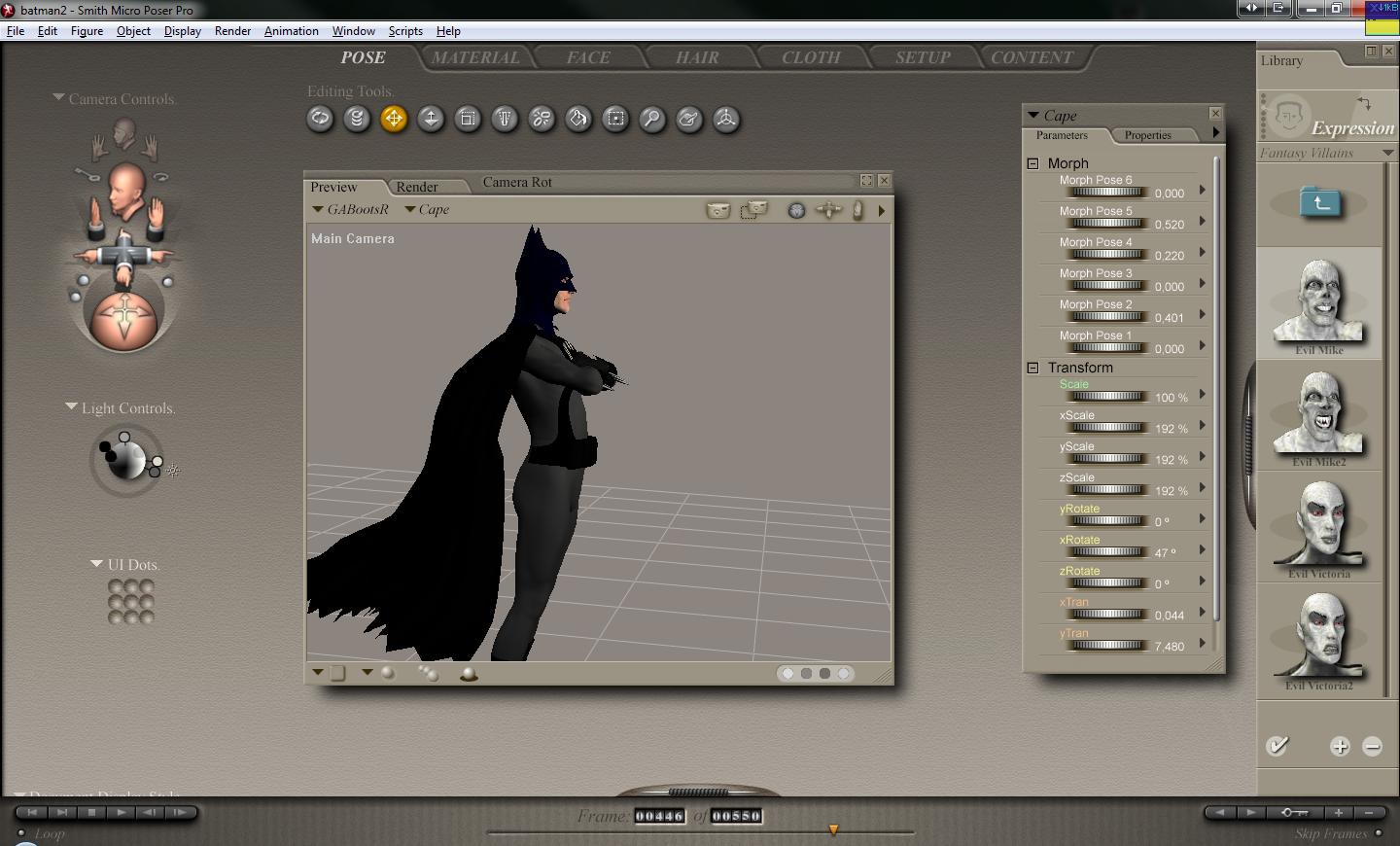Click the timeline frame scrubber marker
Viewport: 1400px width, 846px height.
[x=833, y=829]
